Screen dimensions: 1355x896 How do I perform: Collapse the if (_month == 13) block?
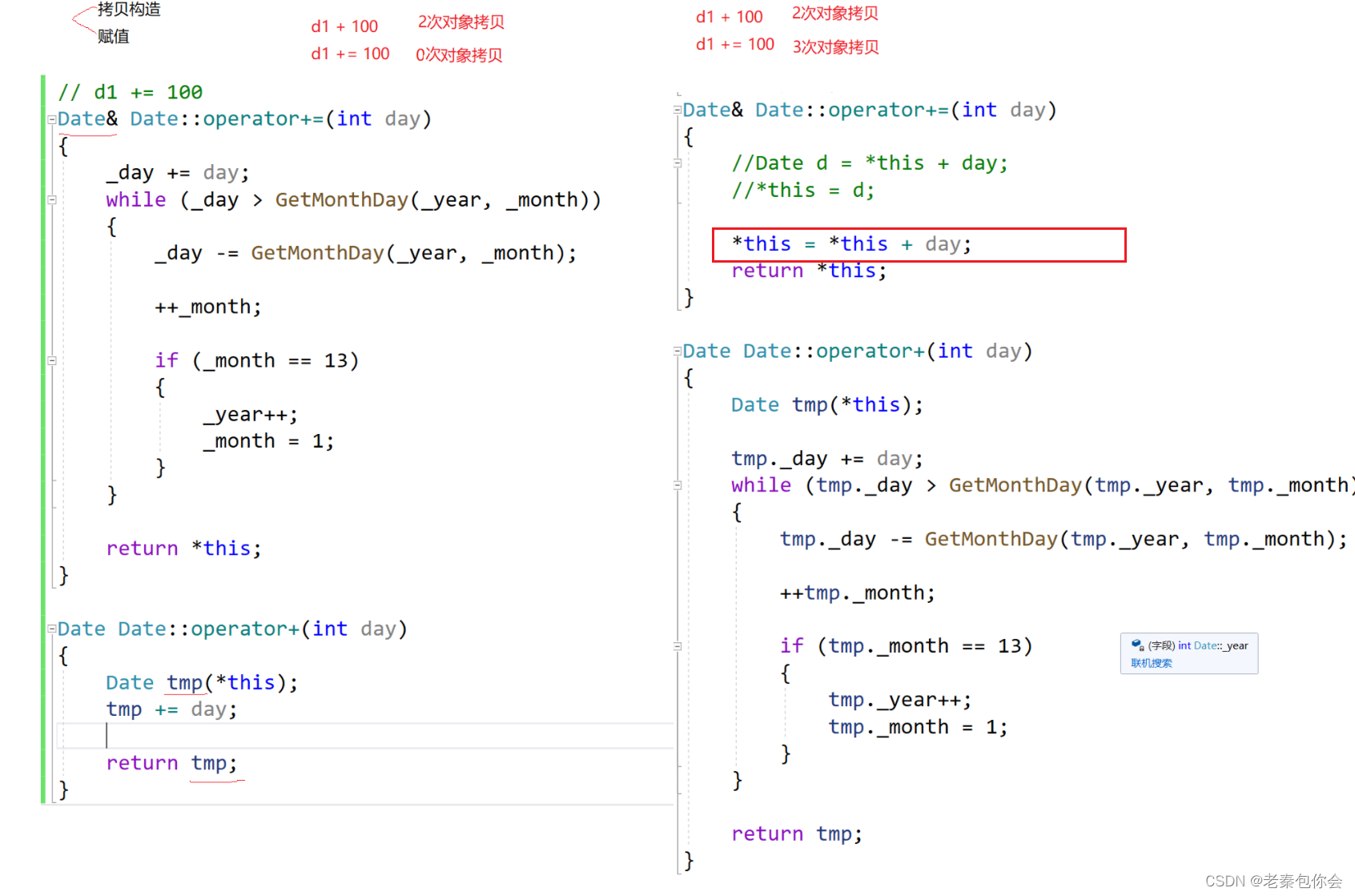coord(52,361)
